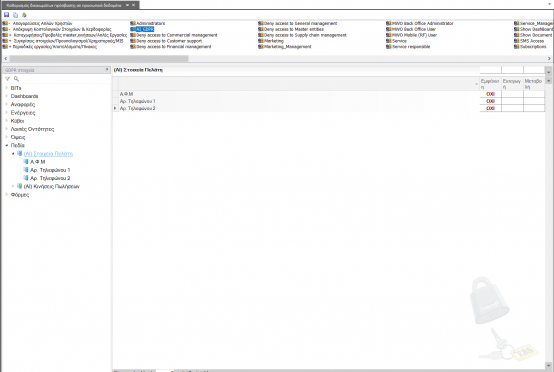Screen dimensions: 554x372
Task: Click the copy icon in the toolbar
Action: 16,15
